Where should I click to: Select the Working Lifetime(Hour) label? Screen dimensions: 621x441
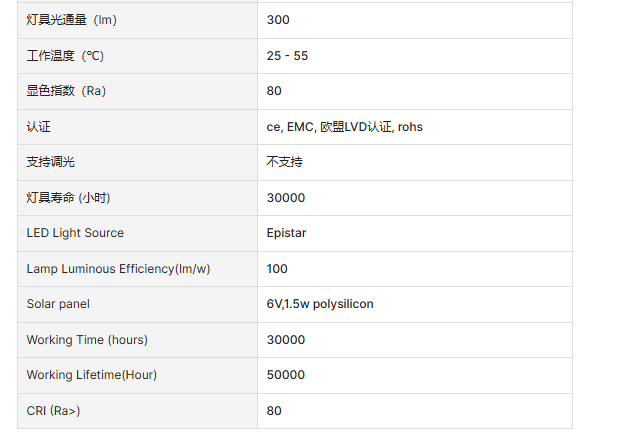coord(91,375)
